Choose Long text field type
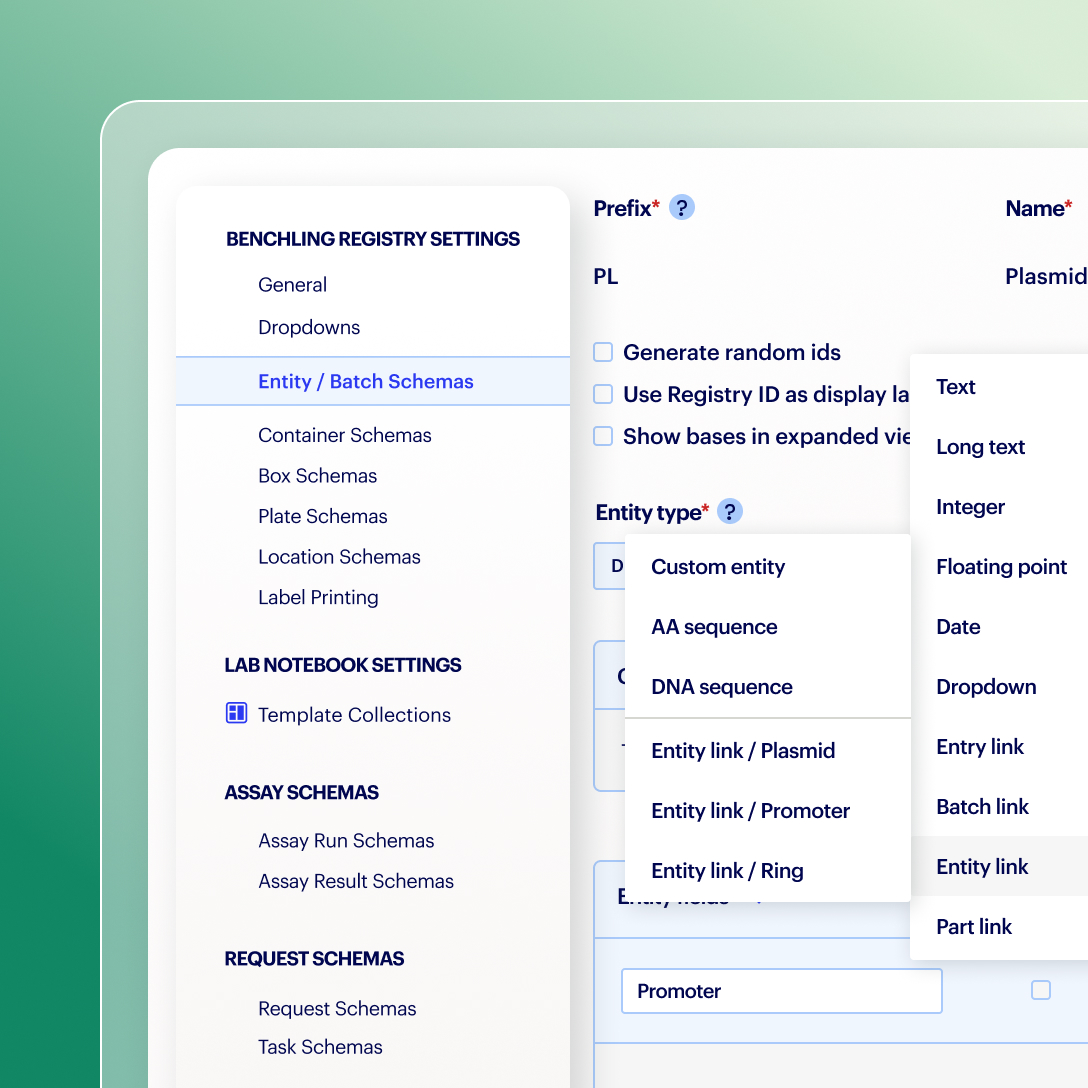 [x=999, y=447]
